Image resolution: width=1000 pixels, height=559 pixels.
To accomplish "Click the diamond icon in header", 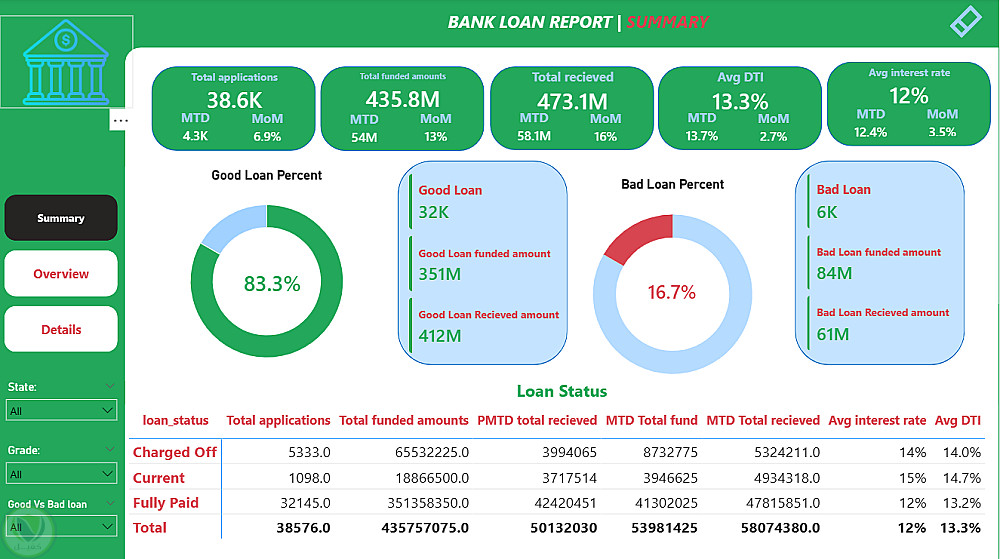I will (966, 22).
